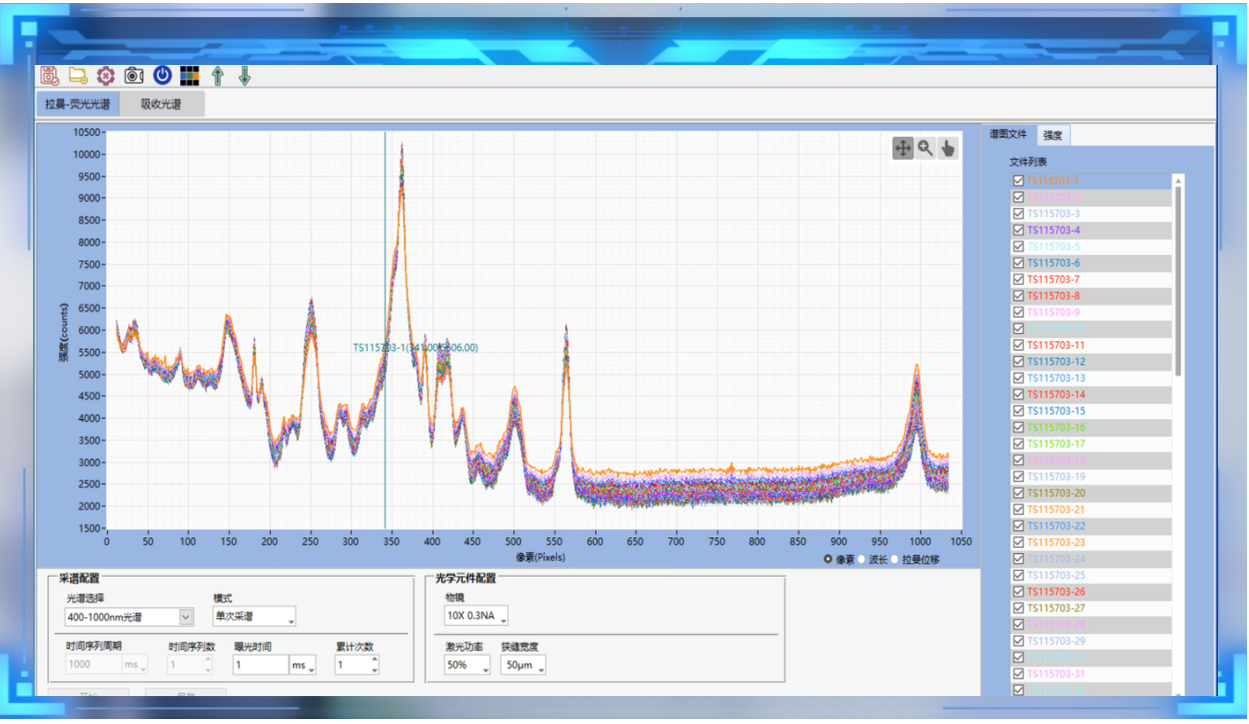Switch to the 吸收光谱 tab

click(x=161, y=104)
